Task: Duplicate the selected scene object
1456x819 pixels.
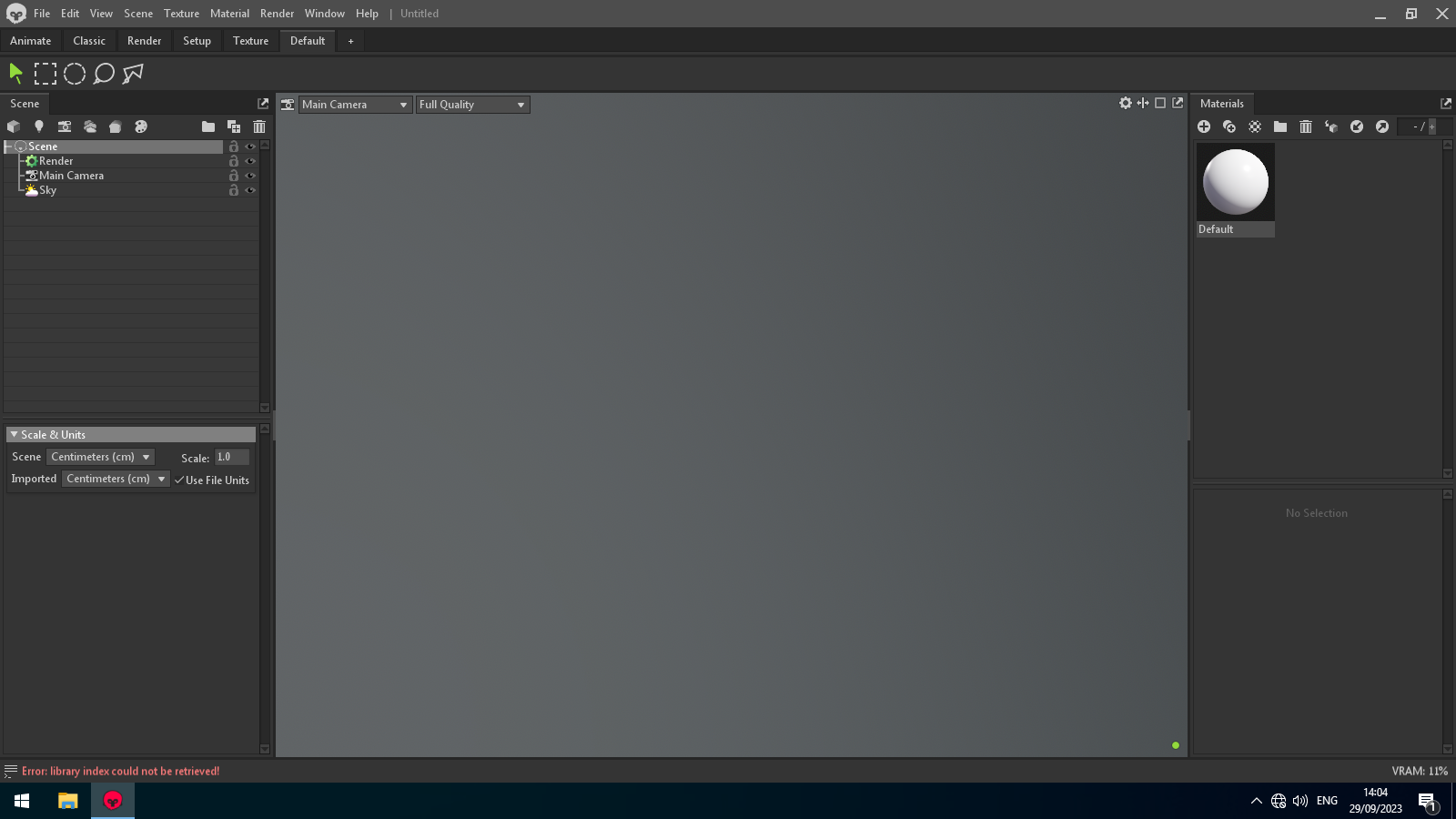Action: [234, 126]
